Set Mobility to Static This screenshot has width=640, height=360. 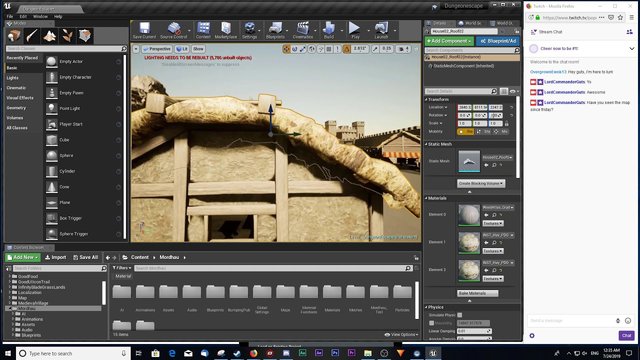pos(466,131)
